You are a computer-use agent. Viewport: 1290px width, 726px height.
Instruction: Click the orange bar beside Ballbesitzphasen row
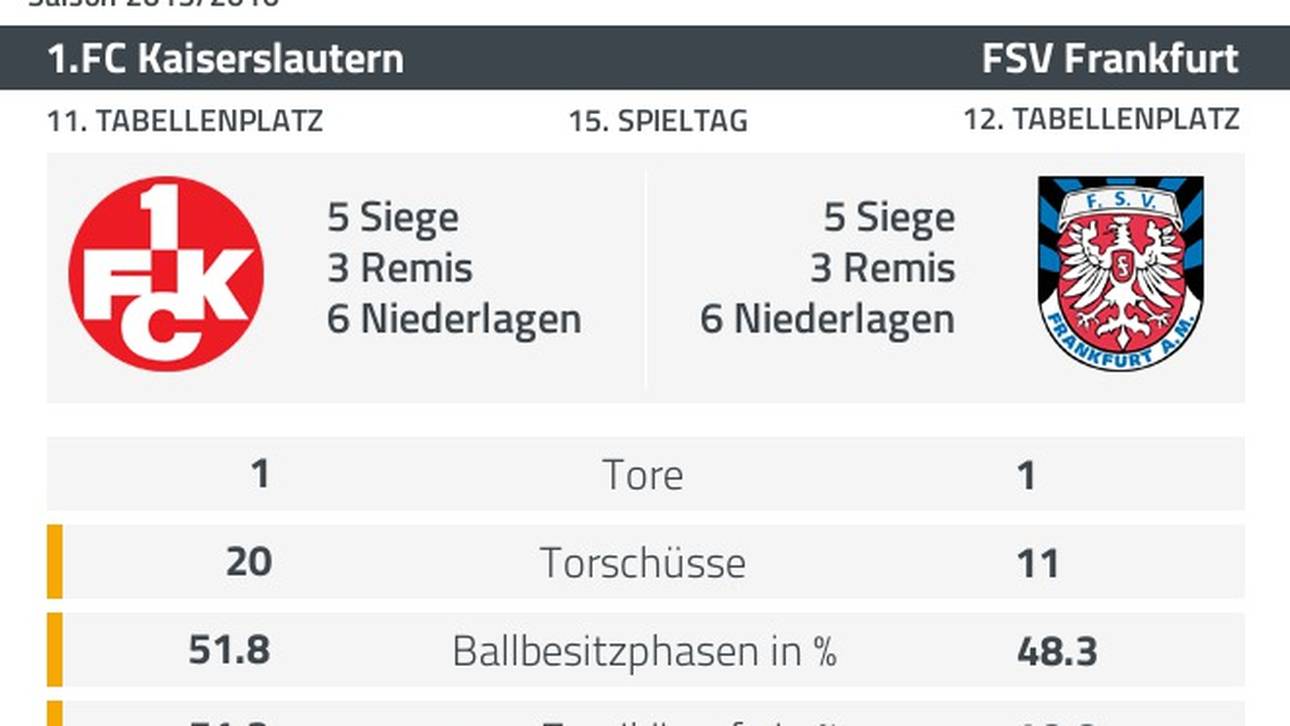55,650
